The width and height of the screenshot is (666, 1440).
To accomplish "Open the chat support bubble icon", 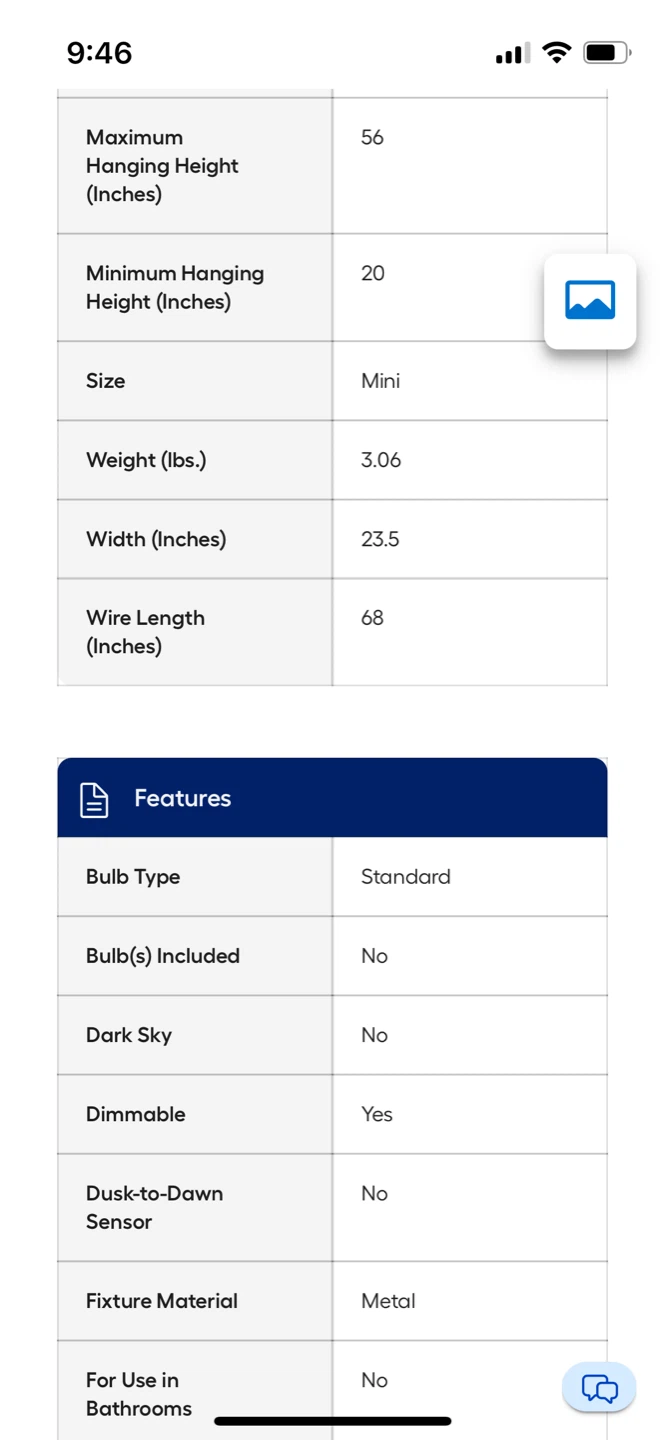I will pos(599,1388).
